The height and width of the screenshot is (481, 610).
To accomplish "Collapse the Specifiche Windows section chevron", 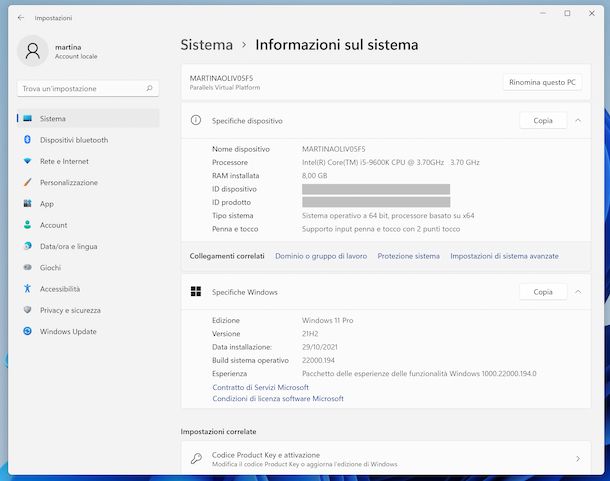I will 578,292.
